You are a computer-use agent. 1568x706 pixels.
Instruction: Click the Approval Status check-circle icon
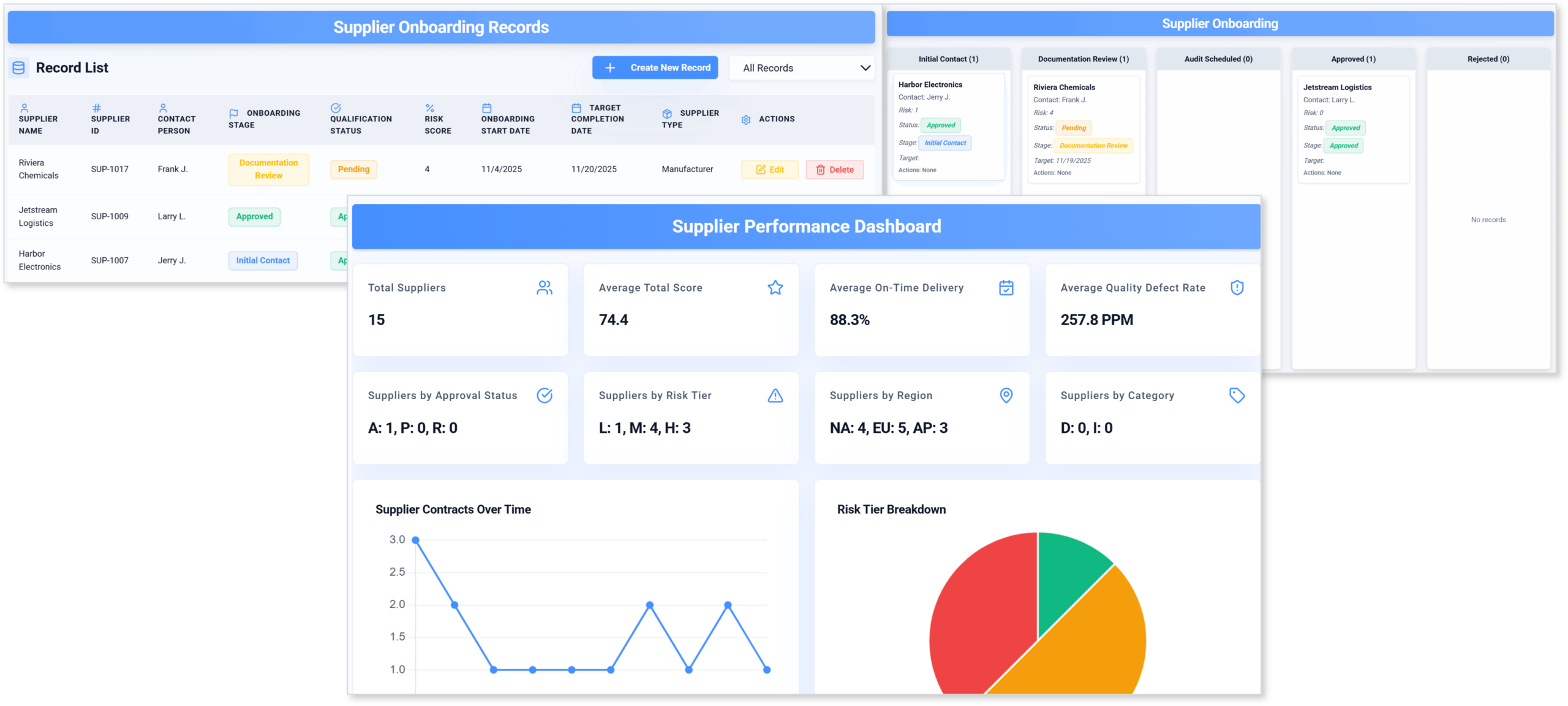pos(545,396)
